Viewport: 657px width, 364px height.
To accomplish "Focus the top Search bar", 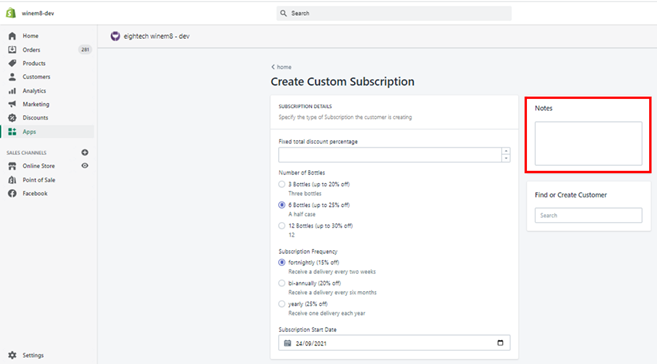I will tap(394, 13).
